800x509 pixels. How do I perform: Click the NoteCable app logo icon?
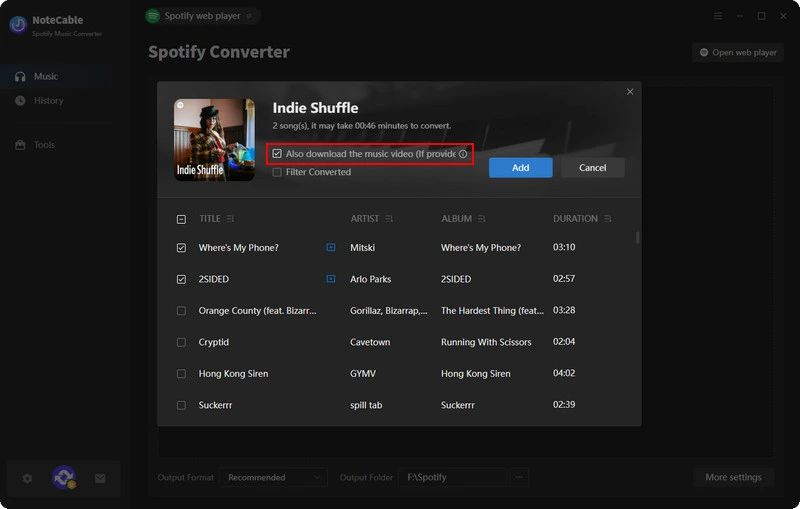coord(18,24)
